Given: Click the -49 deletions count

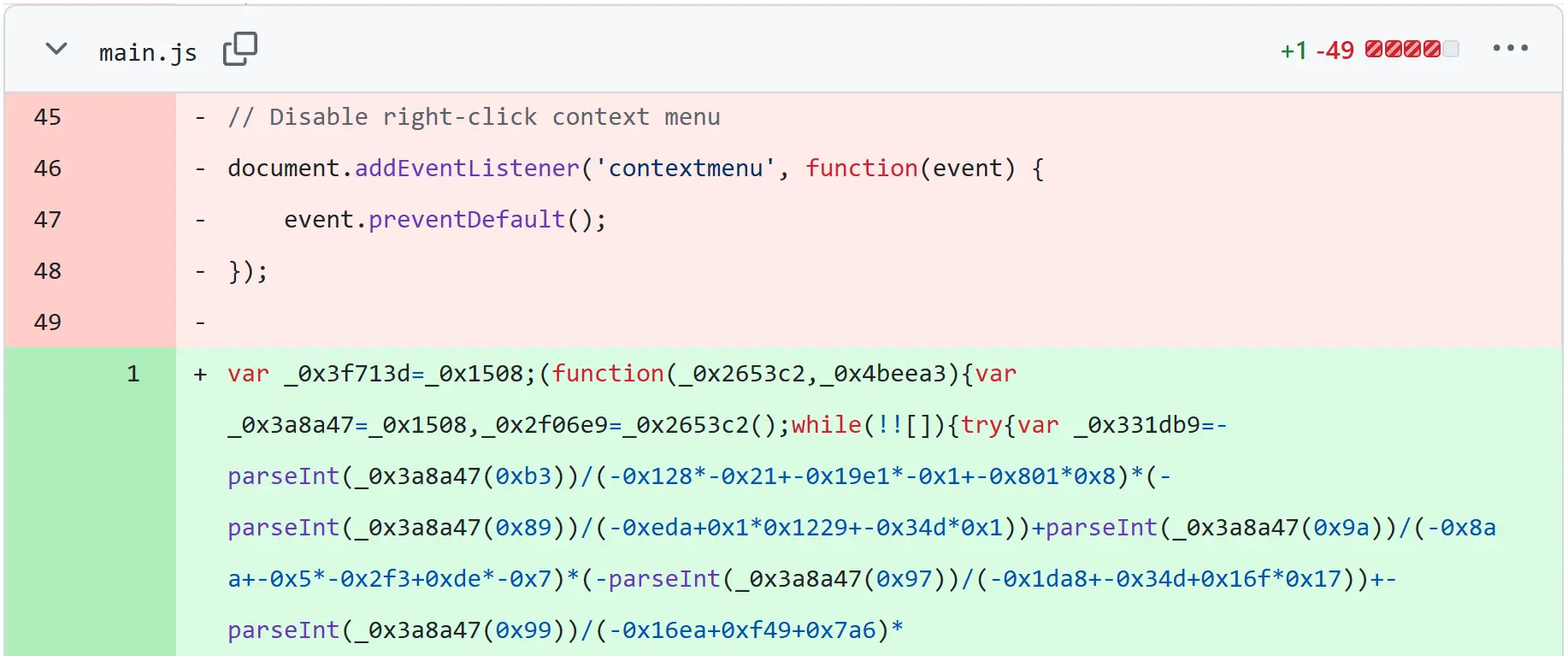Looking at the screenshot, I should pyautogui.click(x=1335, y=51).
